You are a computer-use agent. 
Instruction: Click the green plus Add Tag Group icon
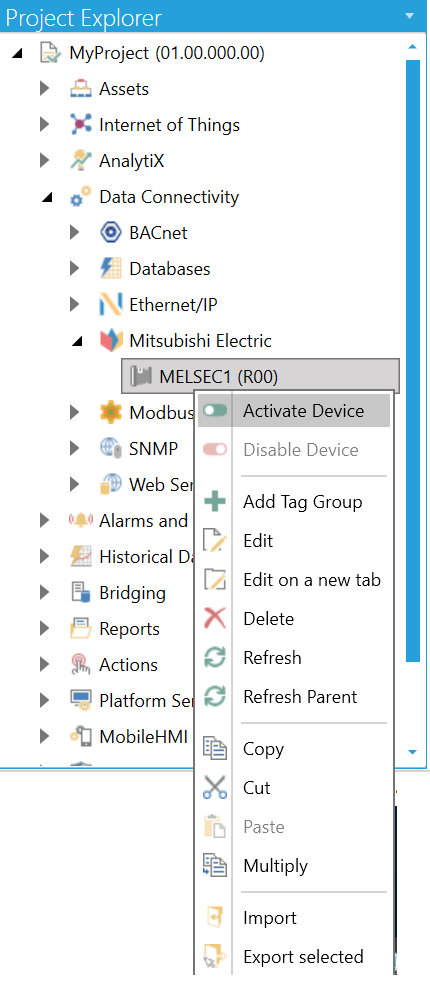[215, 502]
